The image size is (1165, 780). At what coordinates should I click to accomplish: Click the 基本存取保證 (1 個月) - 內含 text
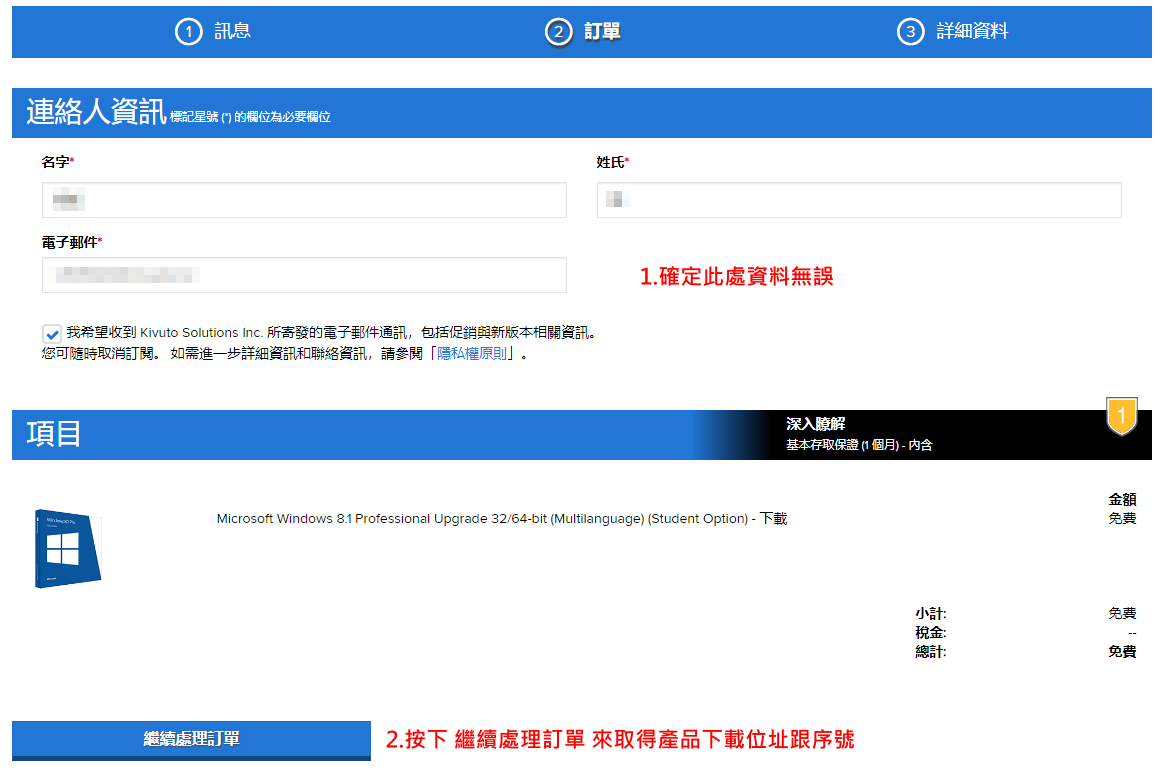pyautogui.click(x=859, y=445)
